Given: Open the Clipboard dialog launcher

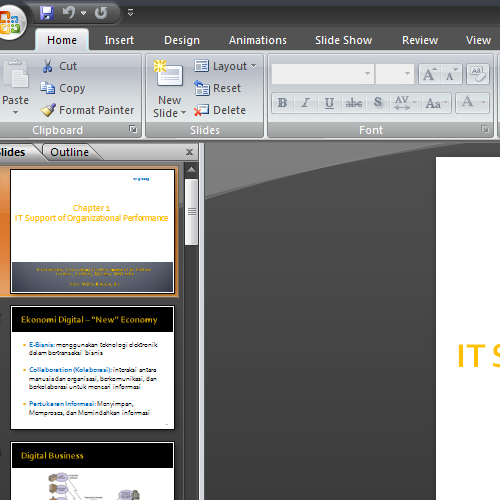Looking at the screenshot, I should click(133, 129).
